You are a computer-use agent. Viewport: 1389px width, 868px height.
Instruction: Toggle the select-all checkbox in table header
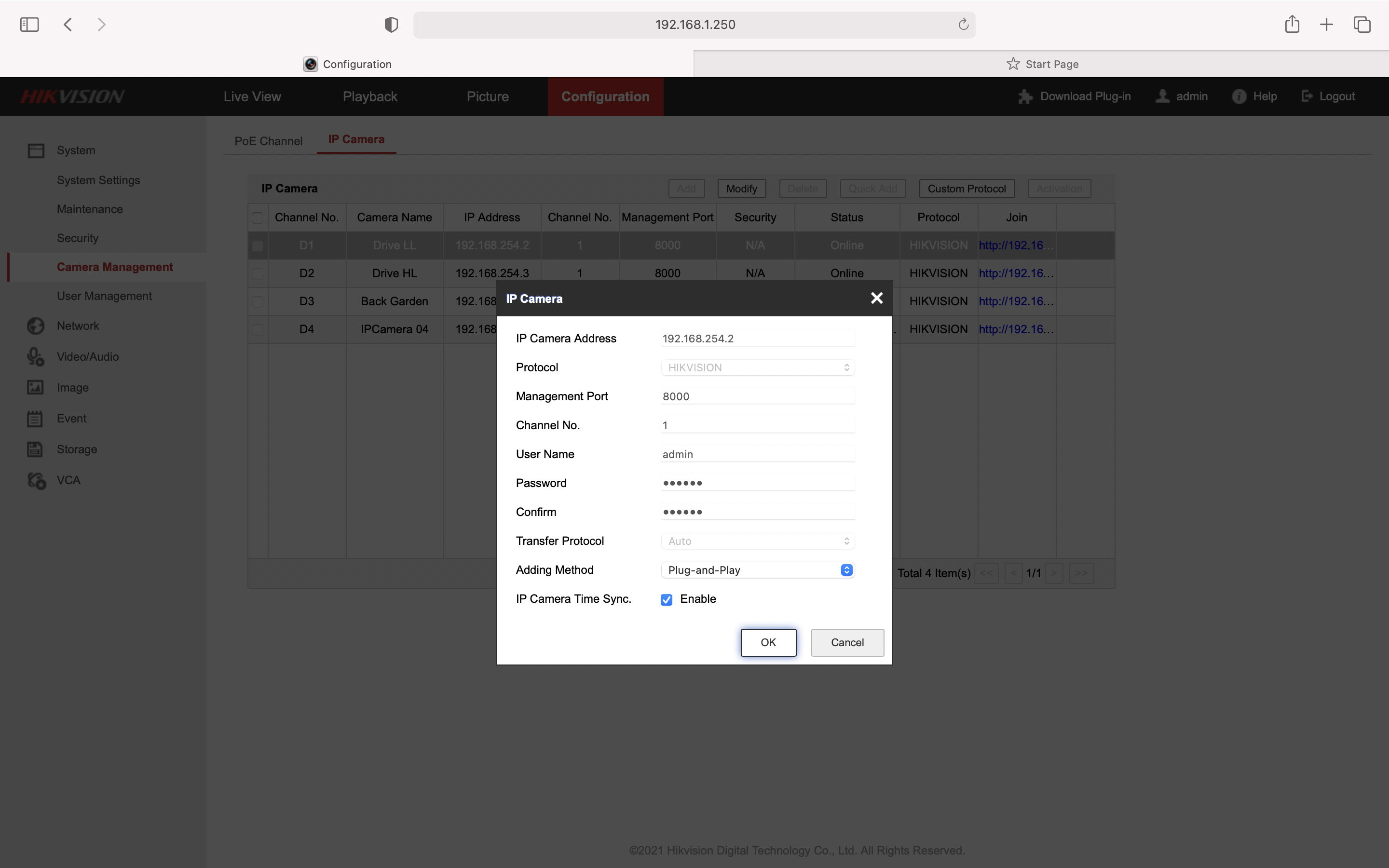pyautogui.click(x=258, y=217)
